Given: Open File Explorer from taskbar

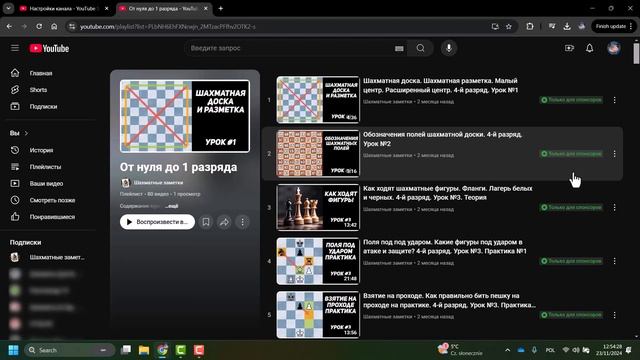Looking at the screenshot, I should click(144, 350).
